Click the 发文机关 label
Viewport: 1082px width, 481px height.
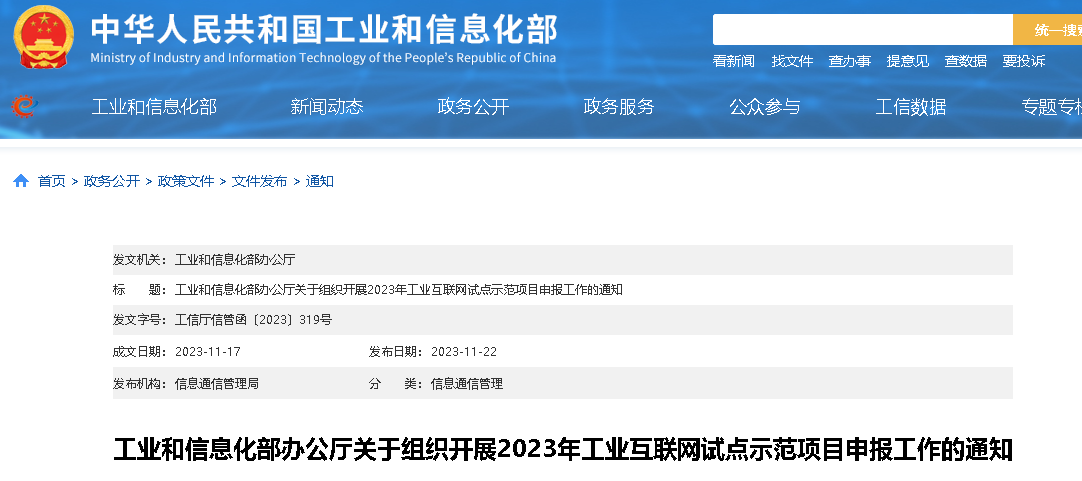click(140, 260)
